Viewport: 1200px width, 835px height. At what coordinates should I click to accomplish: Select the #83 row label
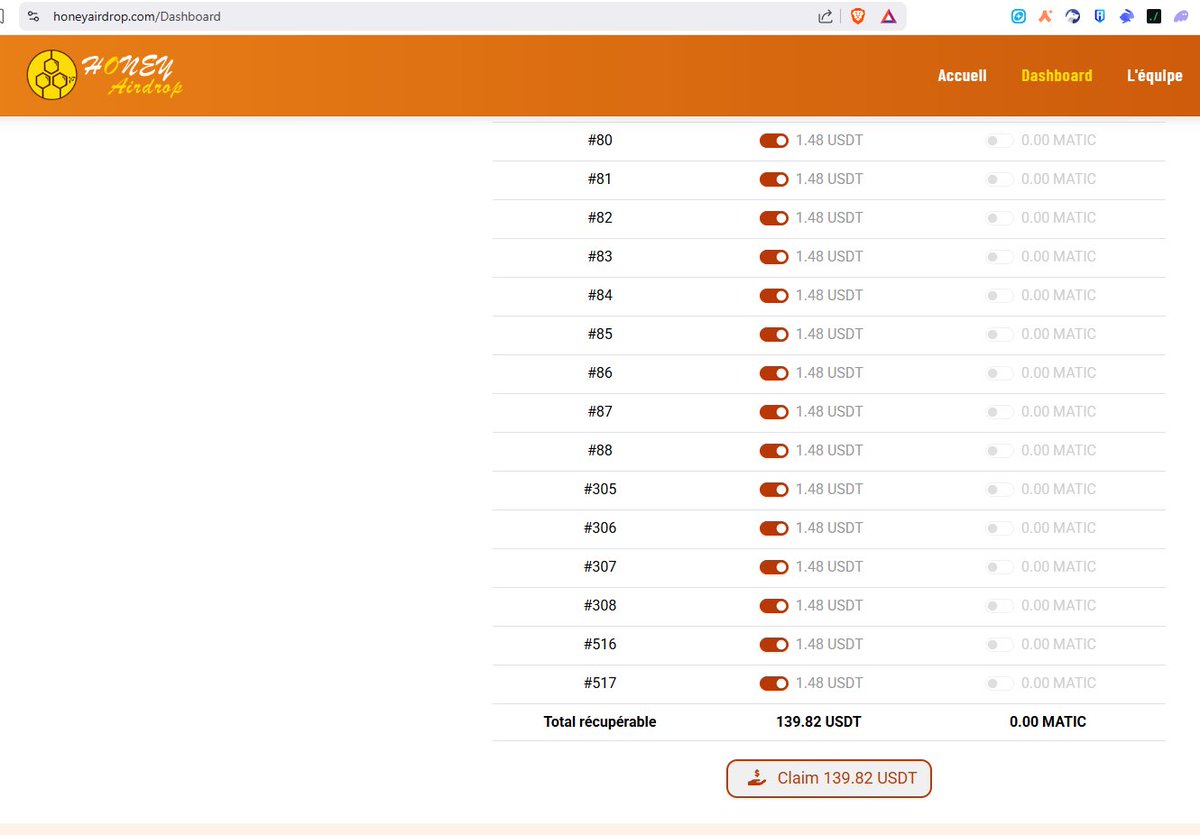click(x=600, y=257)
